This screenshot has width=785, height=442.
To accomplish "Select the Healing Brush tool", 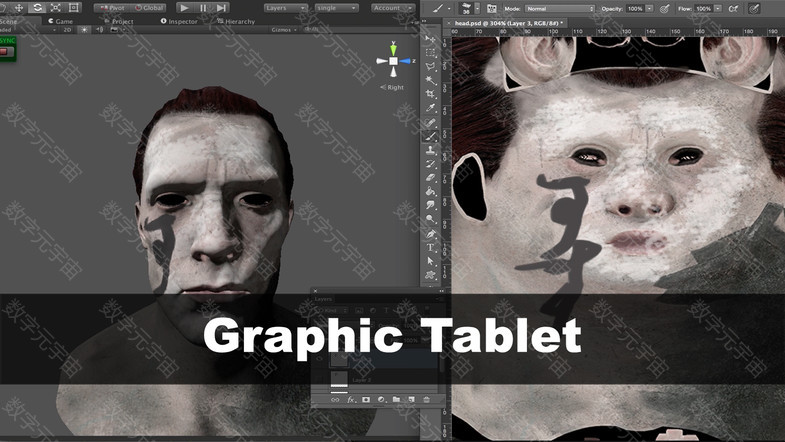I will [x=430, y=122].
